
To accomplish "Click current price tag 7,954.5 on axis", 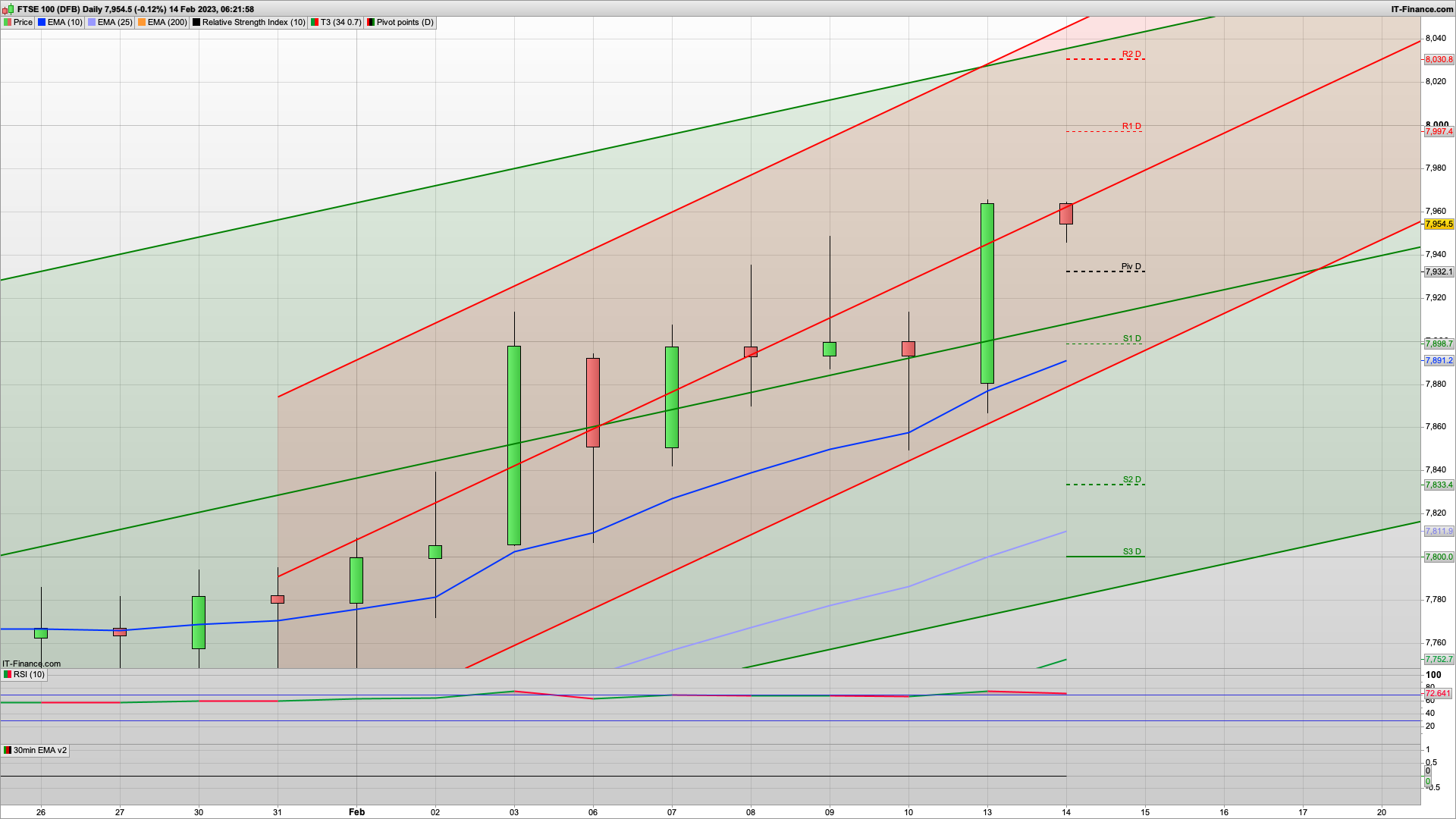I will [1439, 224].
